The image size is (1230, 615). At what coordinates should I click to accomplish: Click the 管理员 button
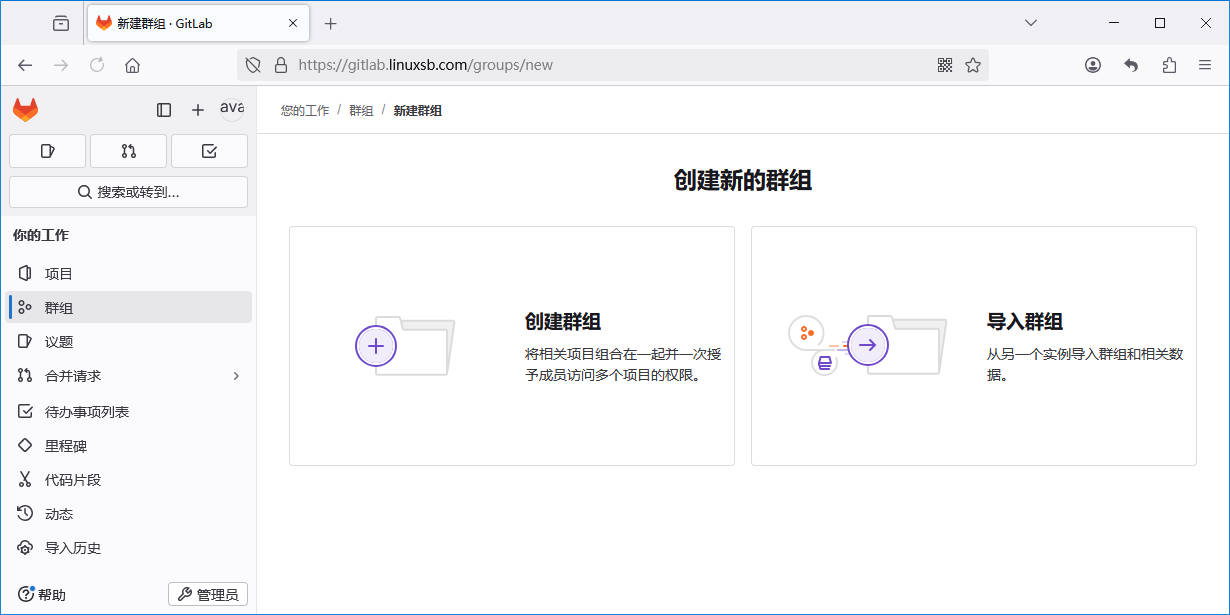208,595
